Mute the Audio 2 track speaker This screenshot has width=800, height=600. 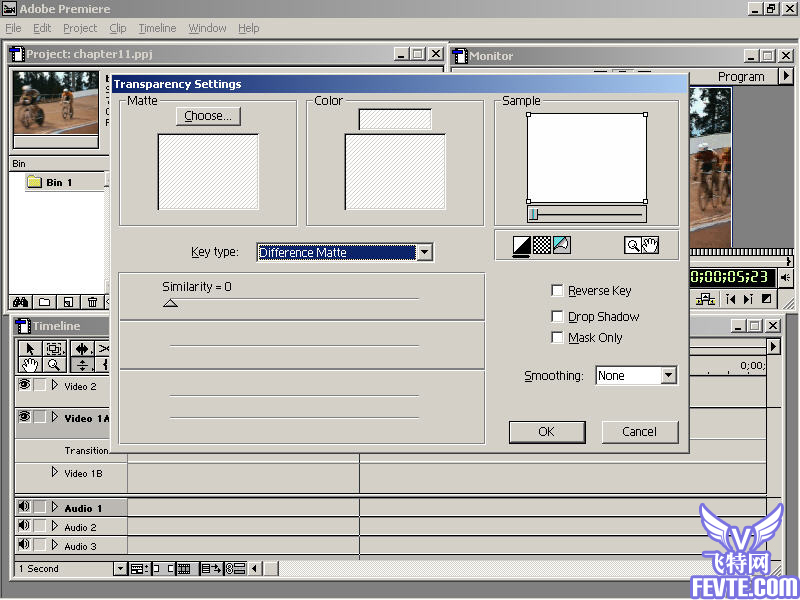[x=23, y=526]
